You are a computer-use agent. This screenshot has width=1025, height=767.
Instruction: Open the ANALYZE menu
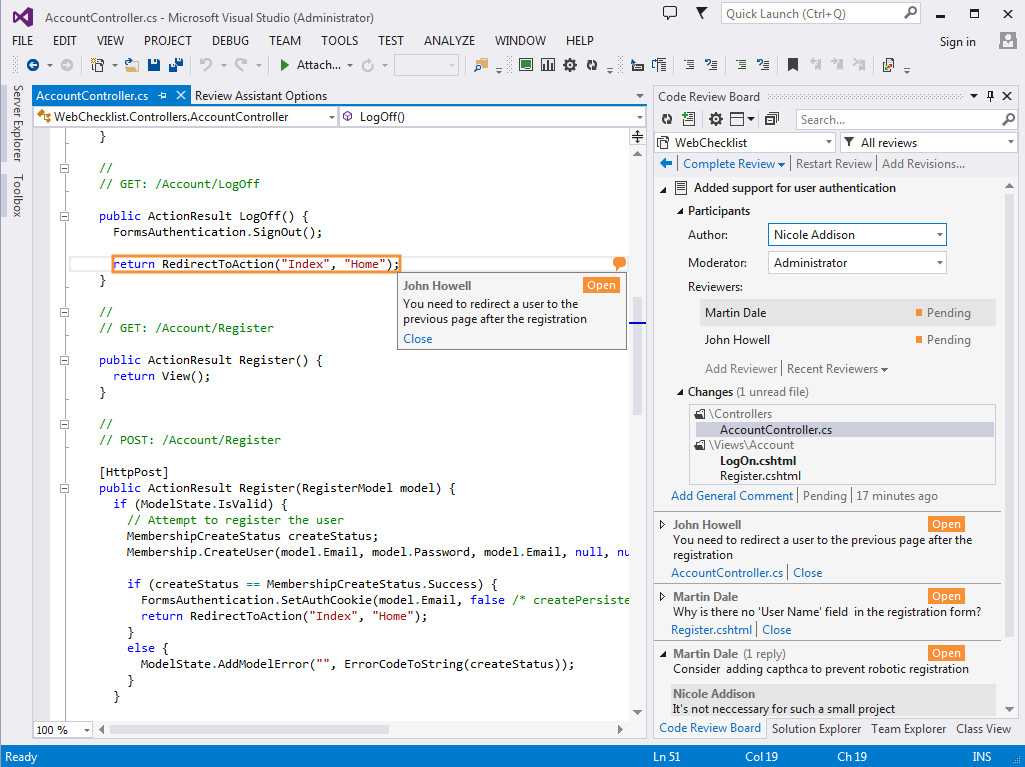[449, 41]
